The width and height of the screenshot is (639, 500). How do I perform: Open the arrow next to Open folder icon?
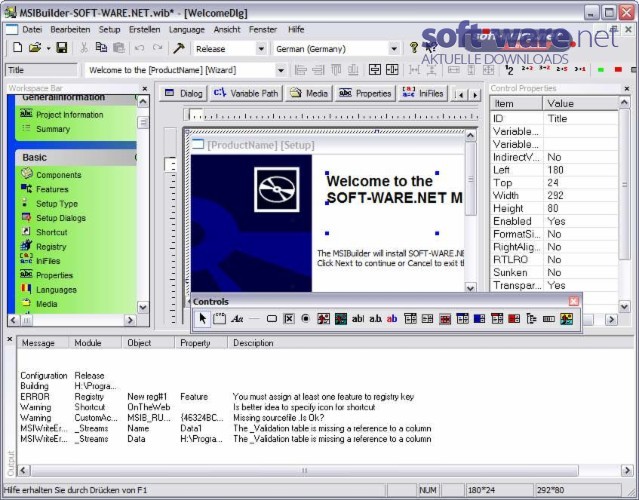pyautogui.click(x=48, y=48)
